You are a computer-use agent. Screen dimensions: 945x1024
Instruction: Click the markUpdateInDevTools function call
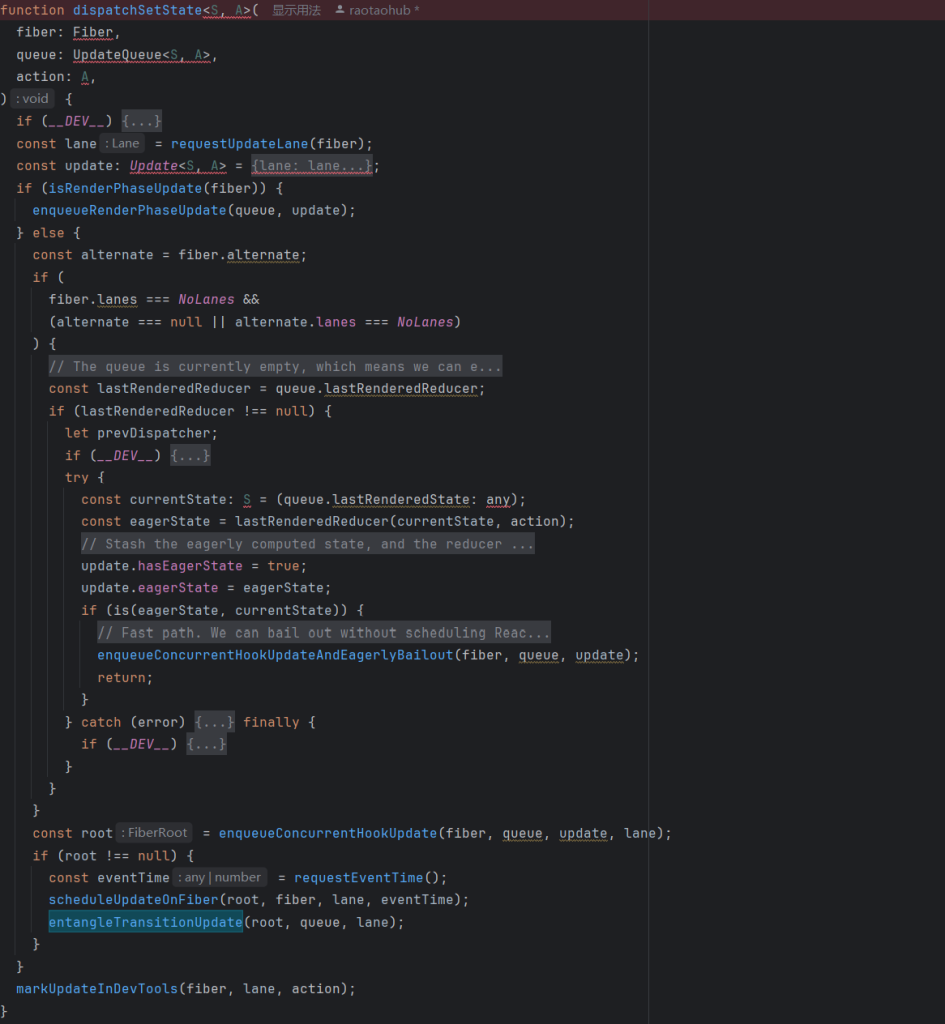[x=95, y=988]
